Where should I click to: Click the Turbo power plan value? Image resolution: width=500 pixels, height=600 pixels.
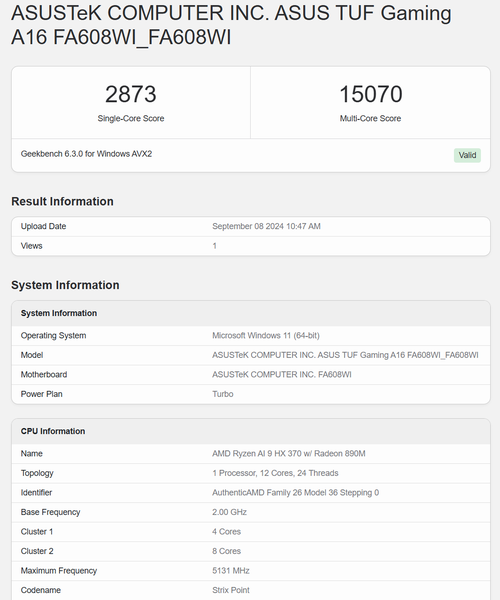223,394
